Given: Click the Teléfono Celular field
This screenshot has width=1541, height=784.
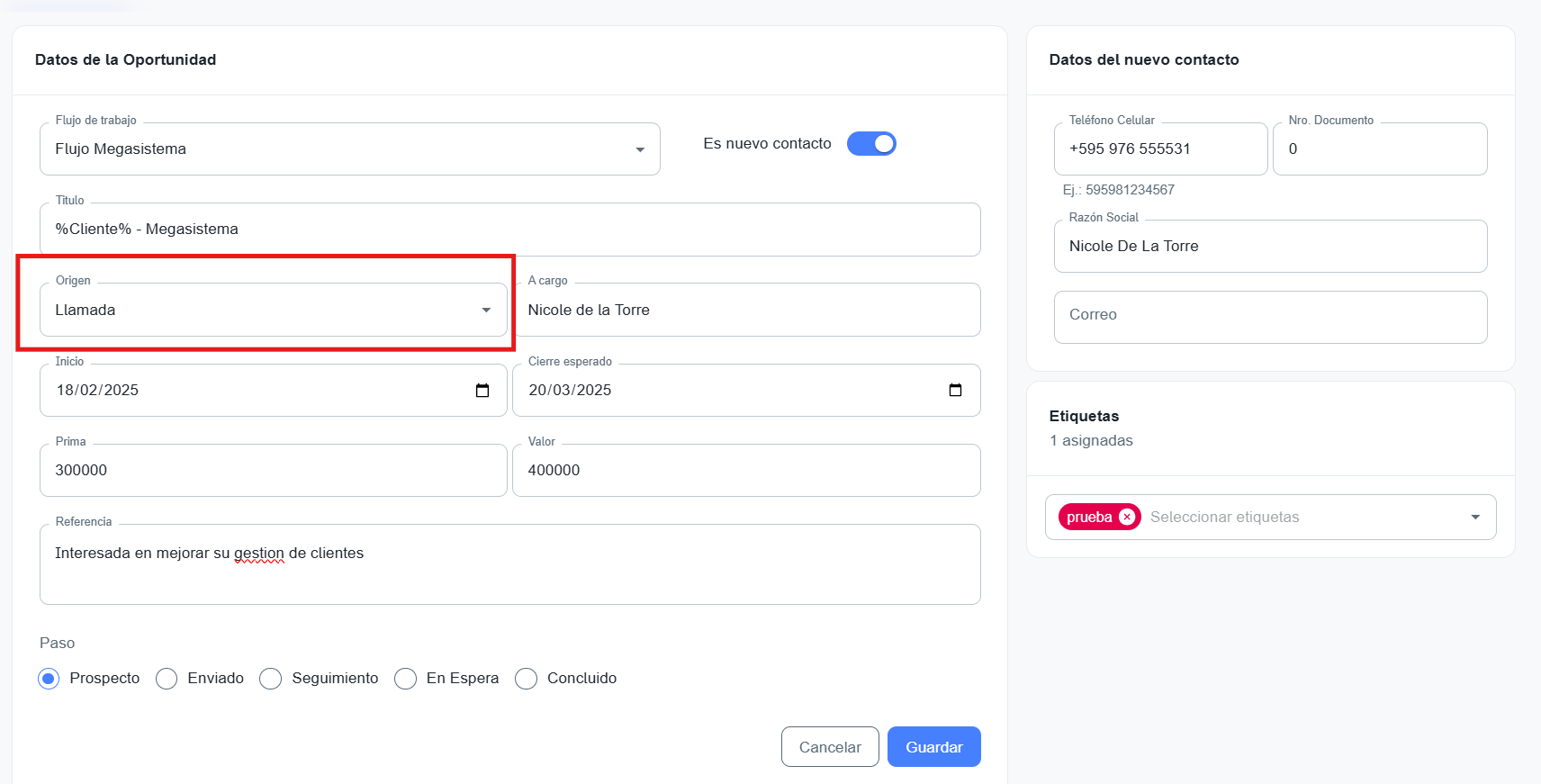Looking at the screenshot, I should tap(1159, 149).
